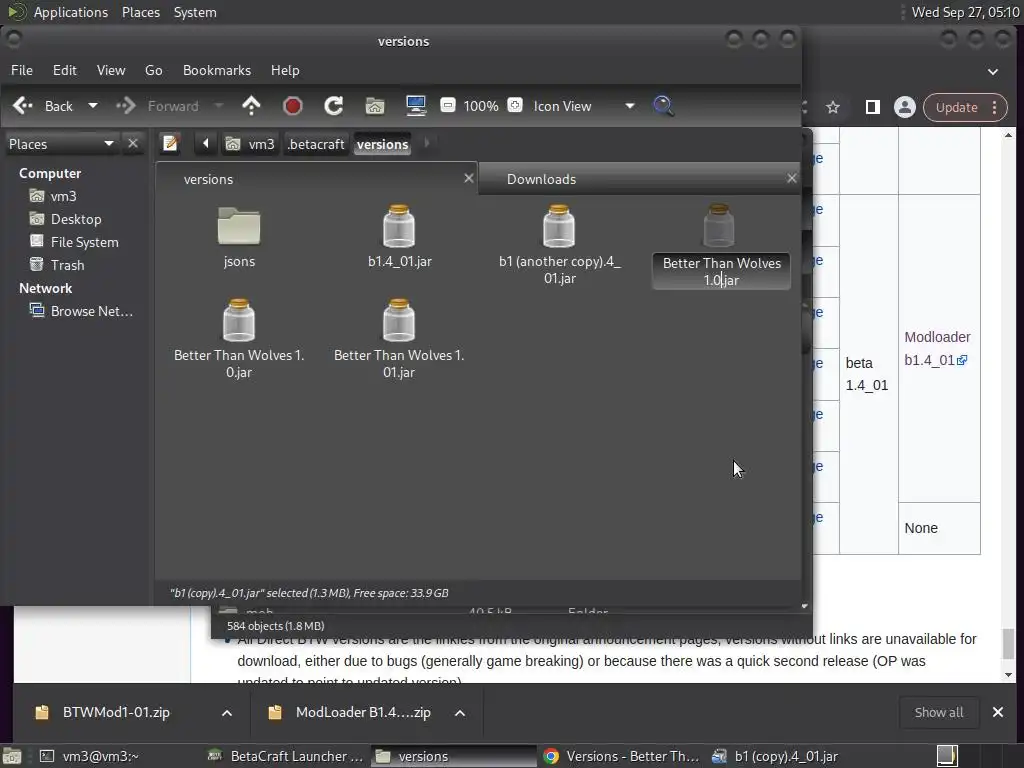Navigate to vm3 in path bar
The image size is (1024, 768).
250,144
